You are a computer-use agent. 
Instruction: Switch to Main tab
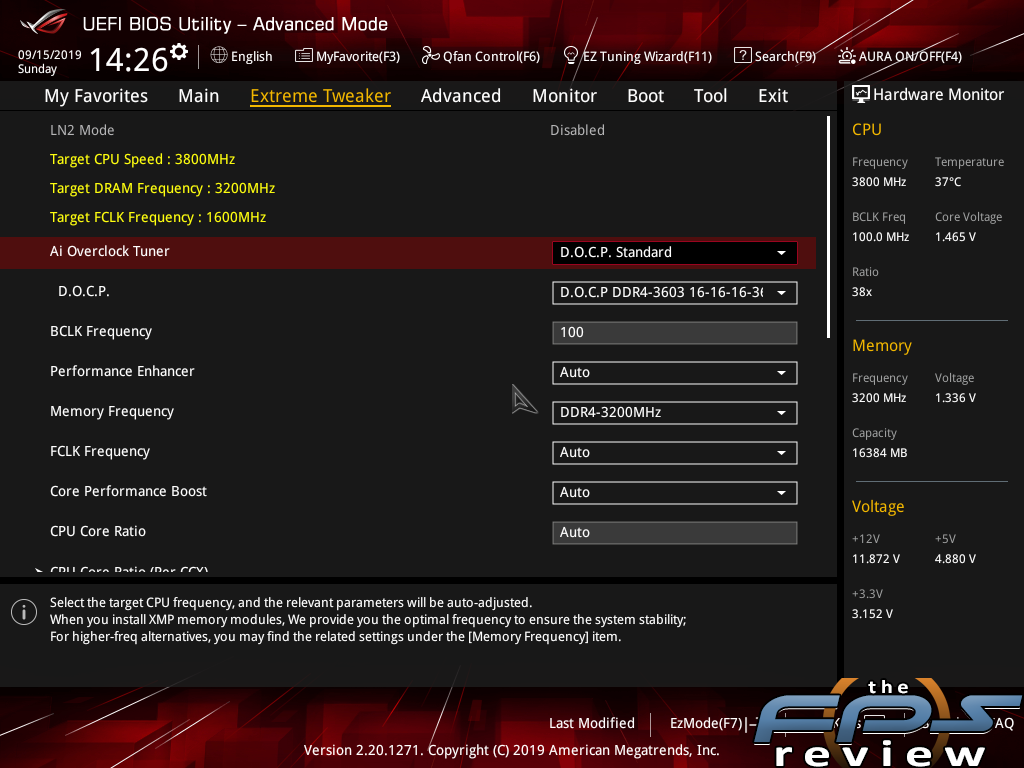(199, 95)
